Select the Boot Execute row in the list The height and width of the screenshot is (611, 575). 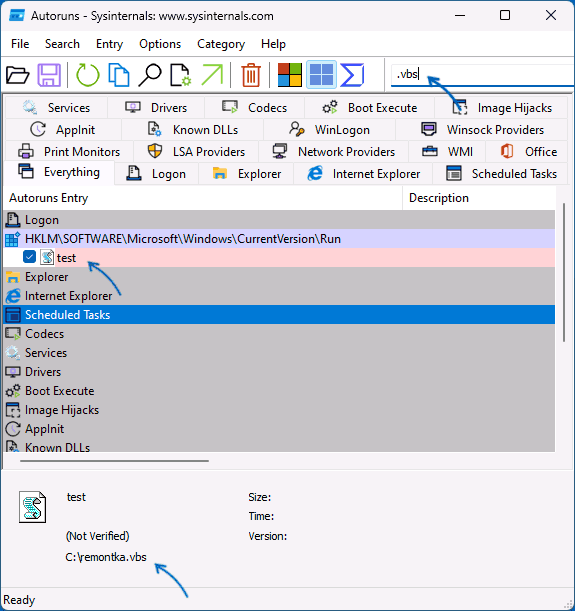pos(279,390)
